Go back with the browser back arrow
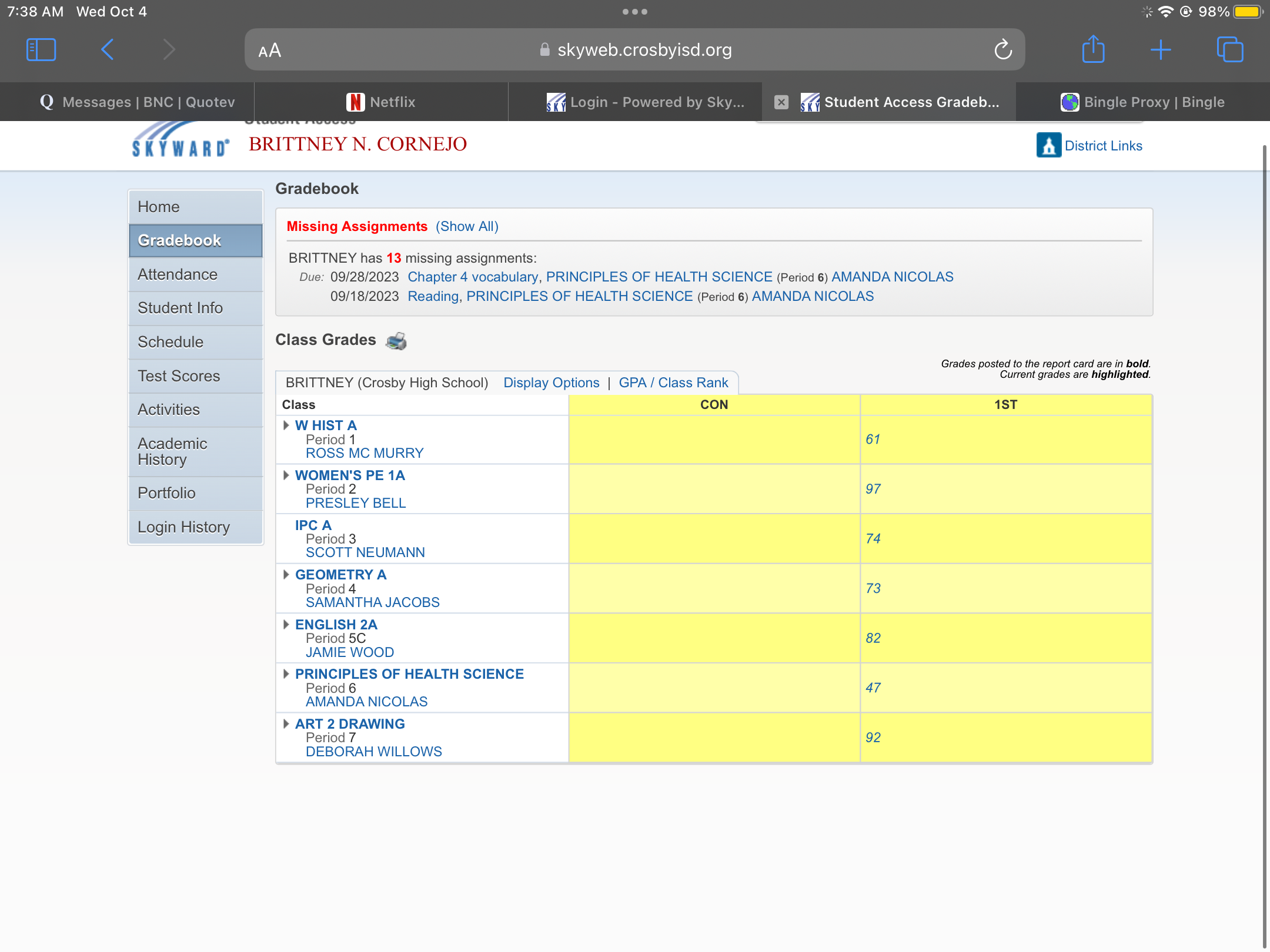This screenshot has height=952, width=1270. [x=108, y=49]
